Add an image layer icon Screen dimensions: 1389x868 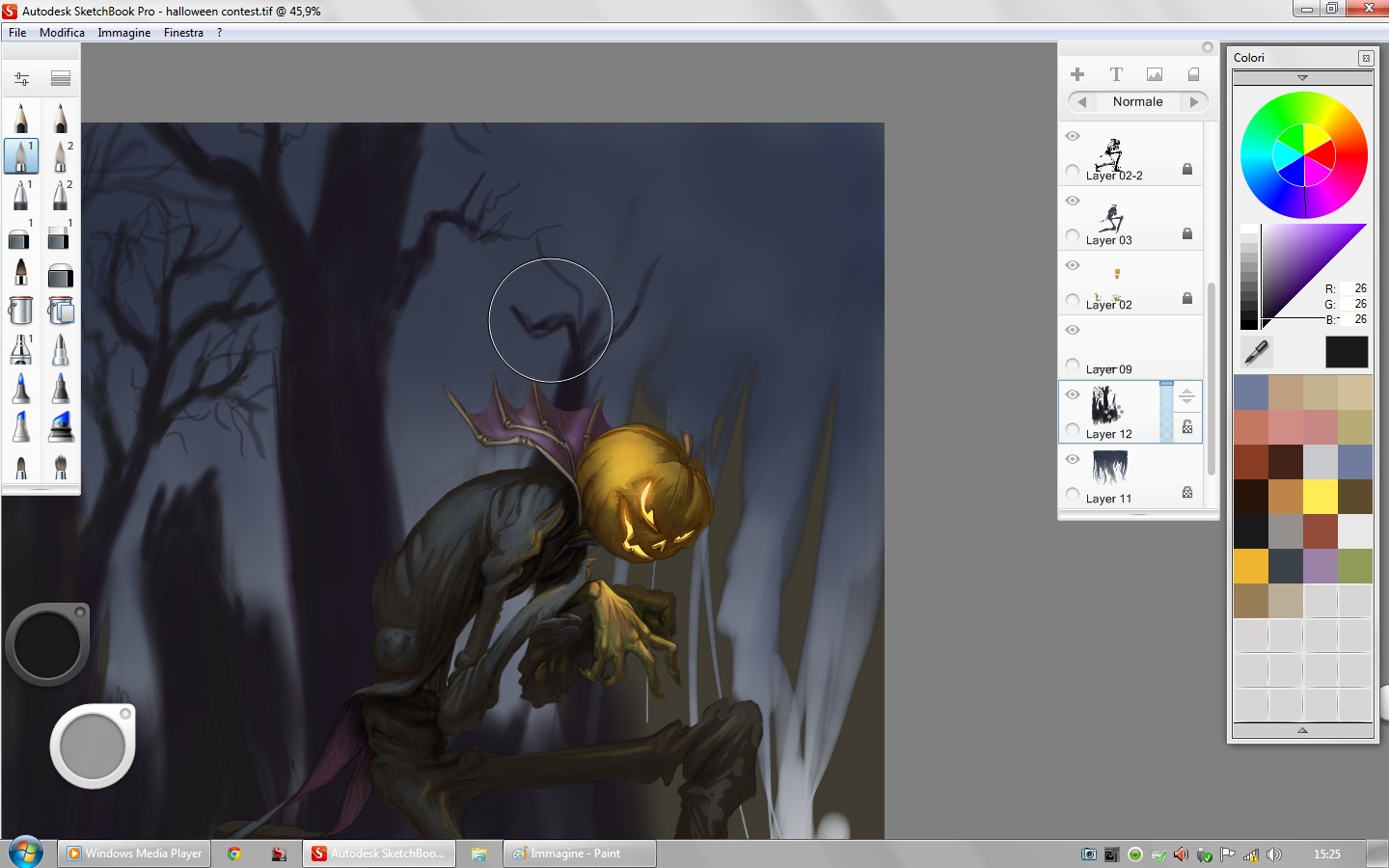1155,74
